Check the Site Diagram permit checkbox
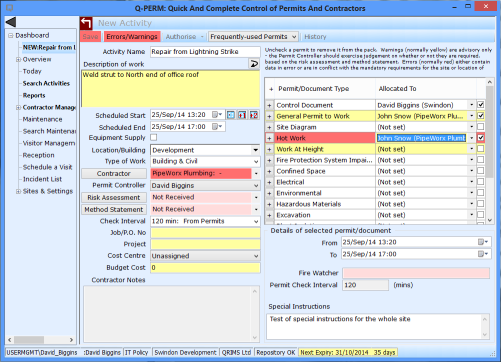 coord(480,127)
